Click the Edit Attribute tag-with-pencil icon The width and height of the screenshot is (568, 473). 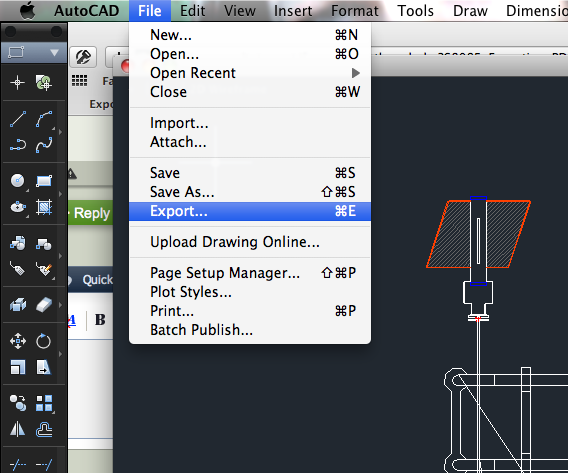(x=44, y=269)
